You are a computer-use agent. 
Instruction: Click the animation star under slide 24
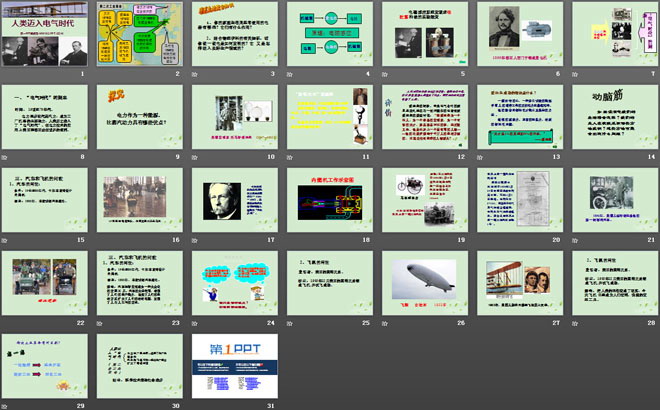[194, 323]
